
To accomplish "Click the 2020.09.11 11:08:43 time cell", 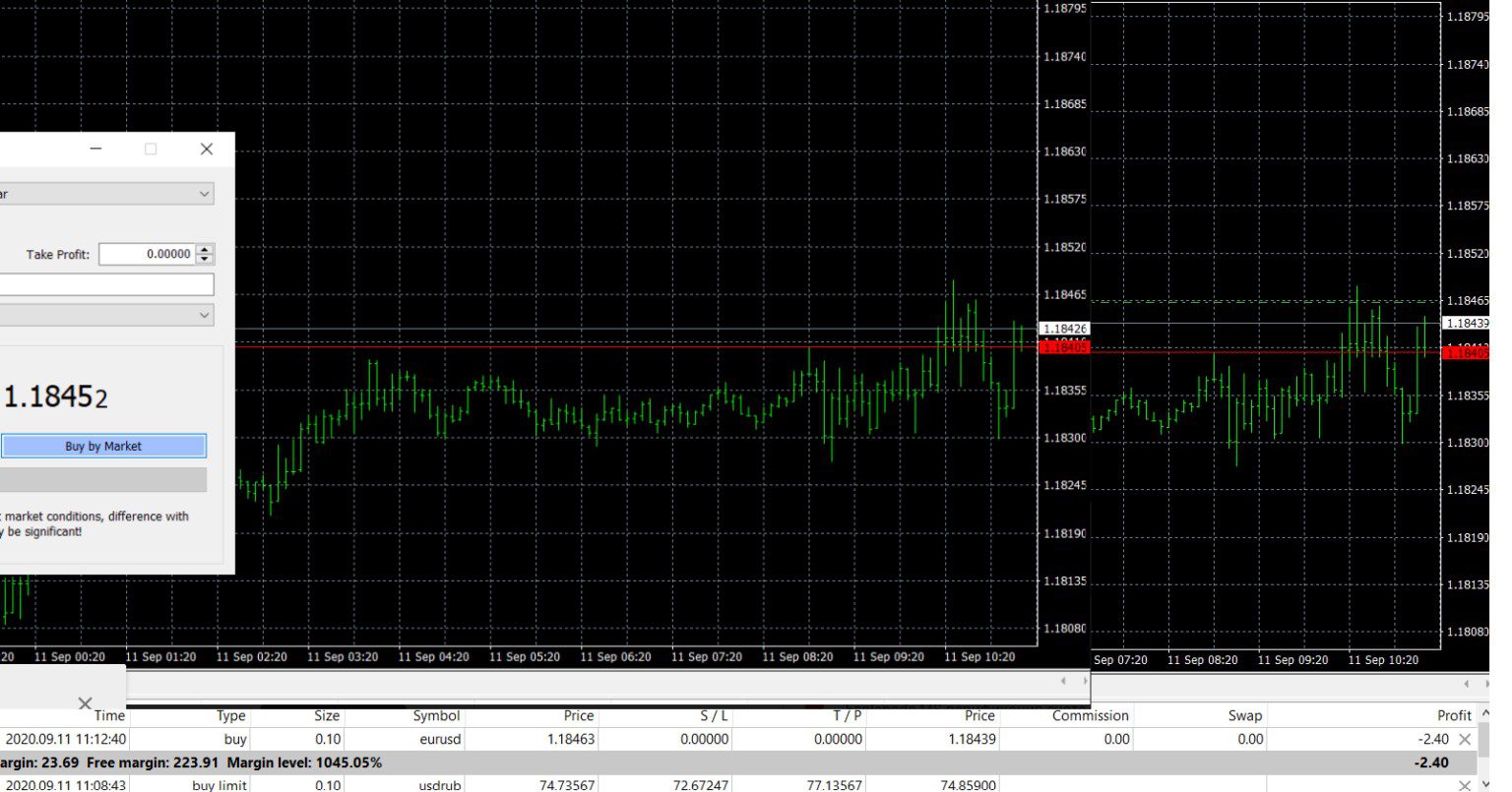I will pos(66,785).
